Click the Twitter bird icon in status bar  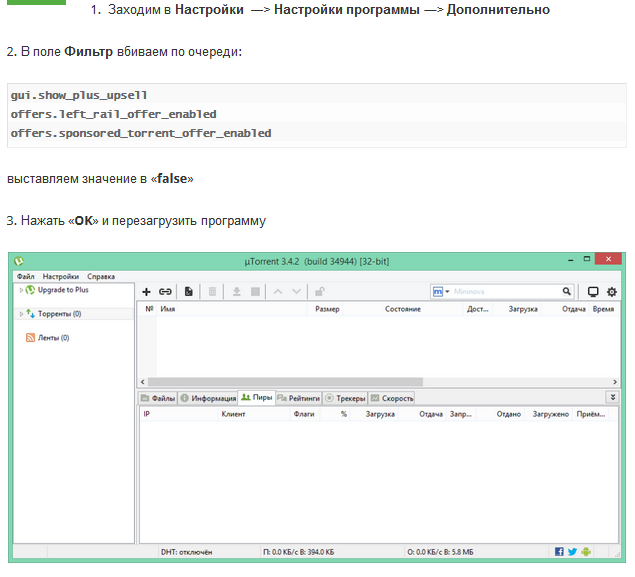572,551
